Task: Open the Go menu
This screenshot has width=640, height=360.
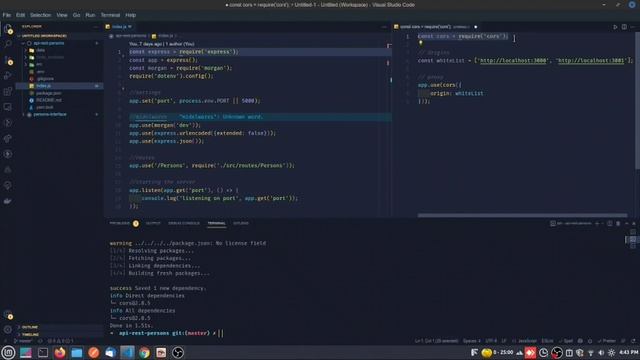Action: click(x=76, y=15)
